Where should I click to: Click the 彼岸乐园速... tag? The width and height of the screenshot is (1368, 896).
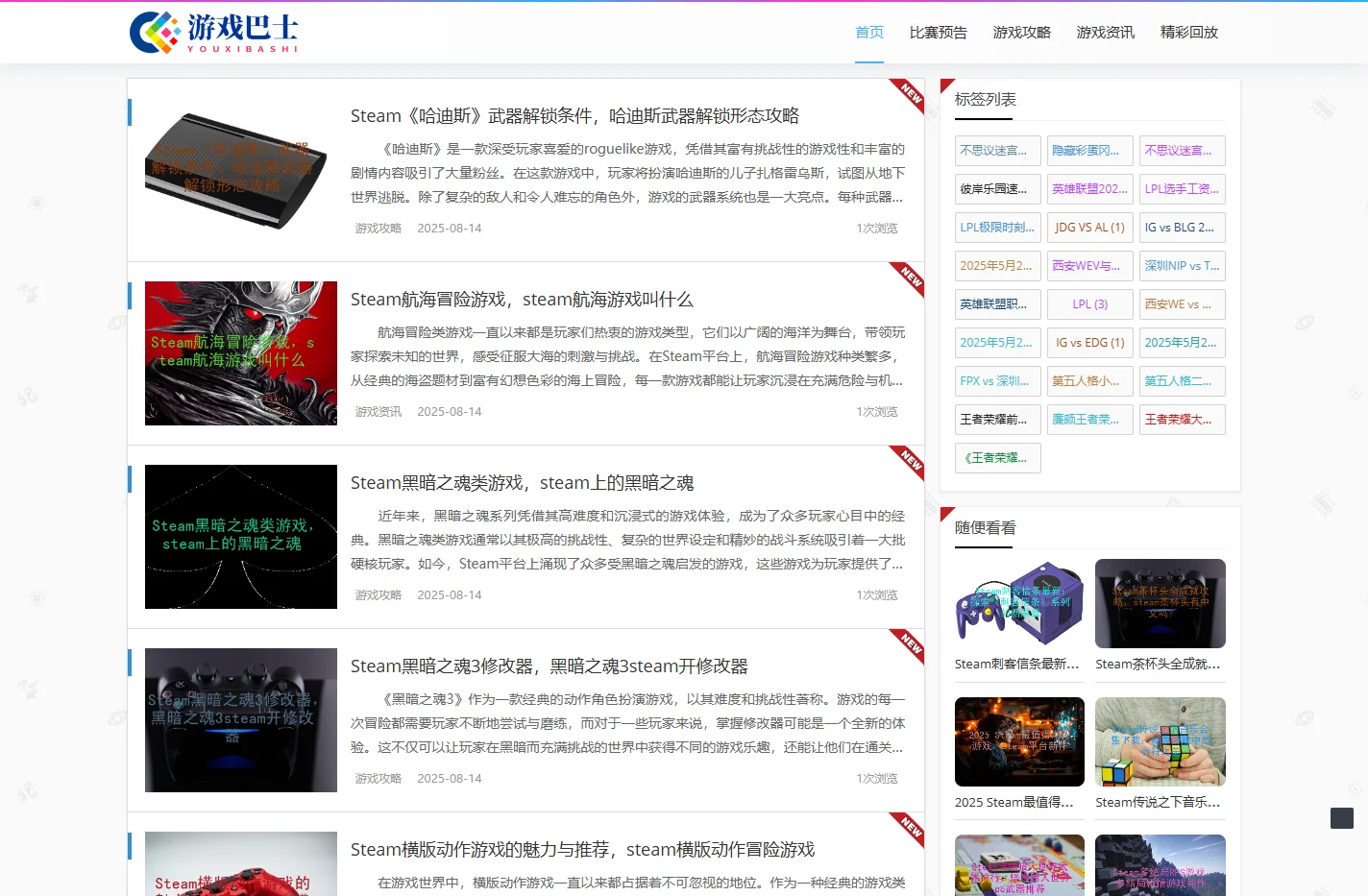(x=998, y=189)
